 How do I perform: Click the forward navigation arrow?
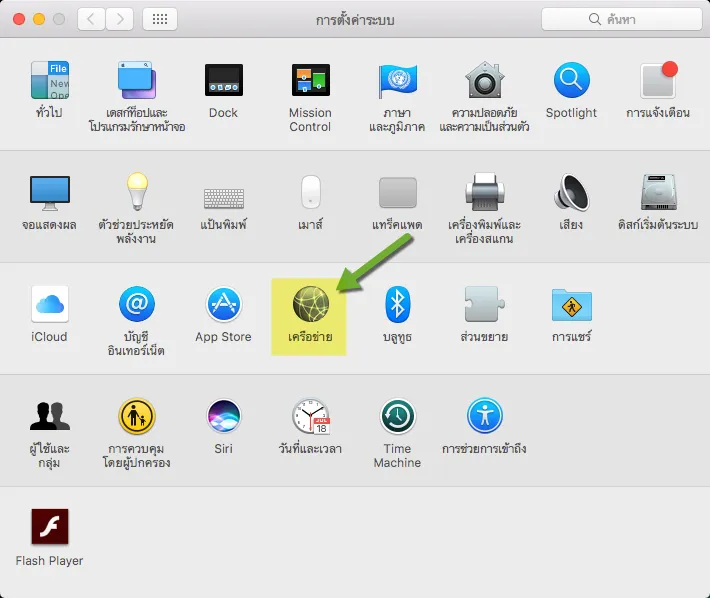120,19
